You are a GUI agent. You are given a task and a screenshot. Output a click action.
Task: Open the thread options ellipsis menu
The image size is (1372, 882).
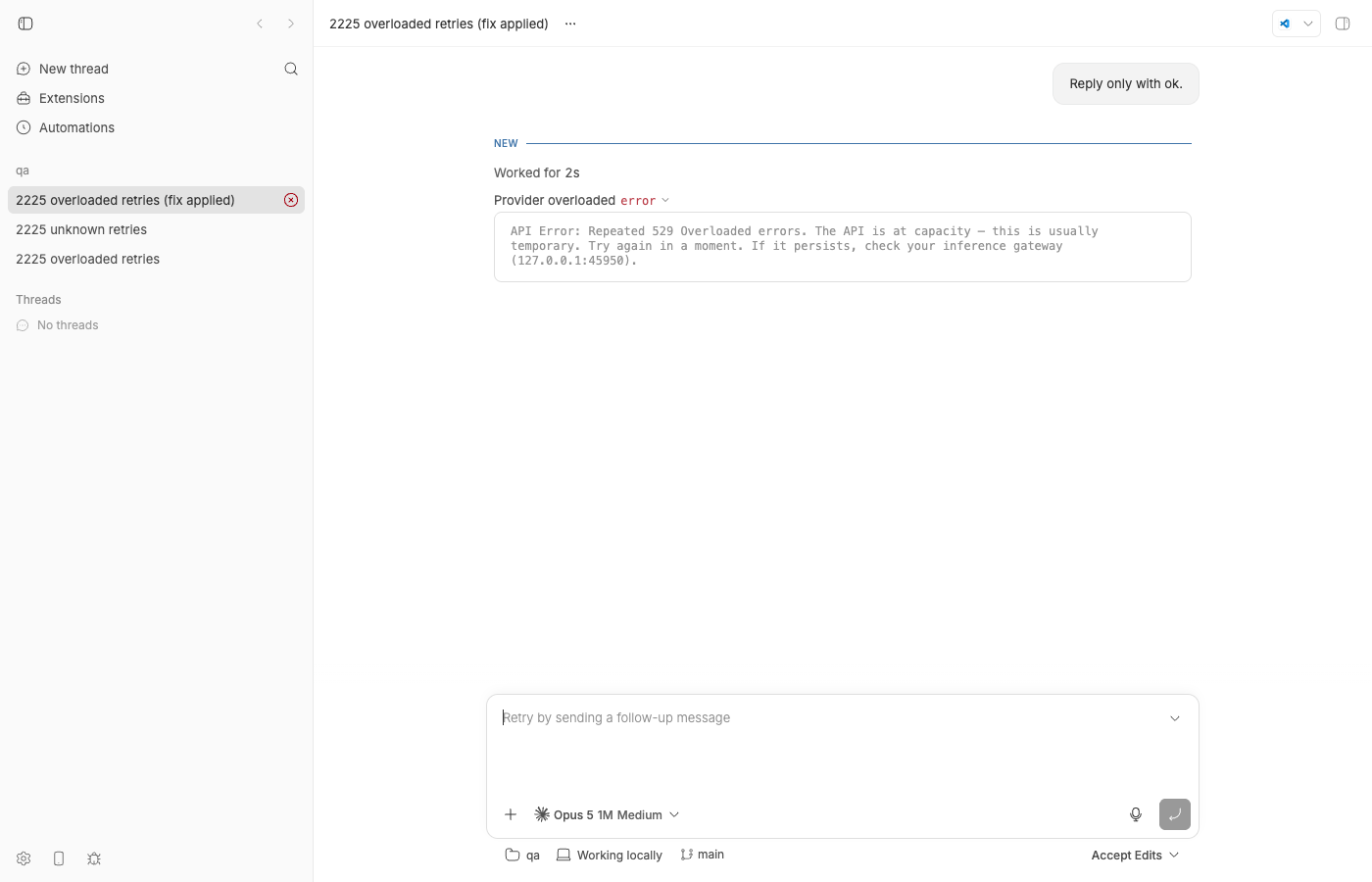570,24
